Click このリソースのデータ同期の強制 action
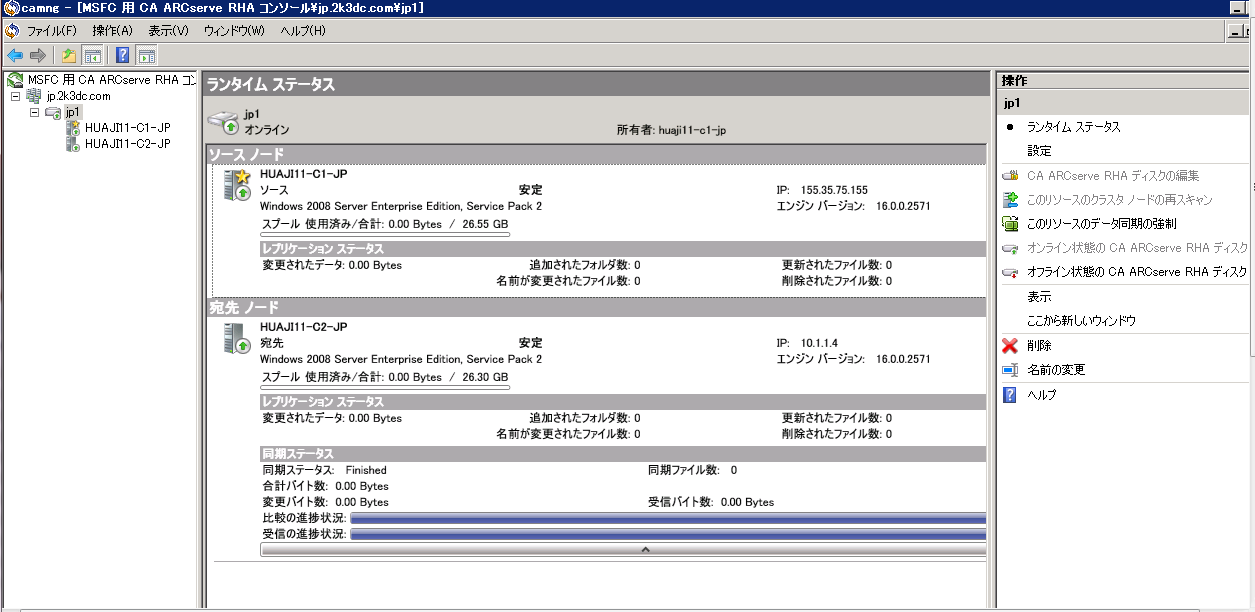The width and height of the screenshot is (1255, 612). 1101,224
